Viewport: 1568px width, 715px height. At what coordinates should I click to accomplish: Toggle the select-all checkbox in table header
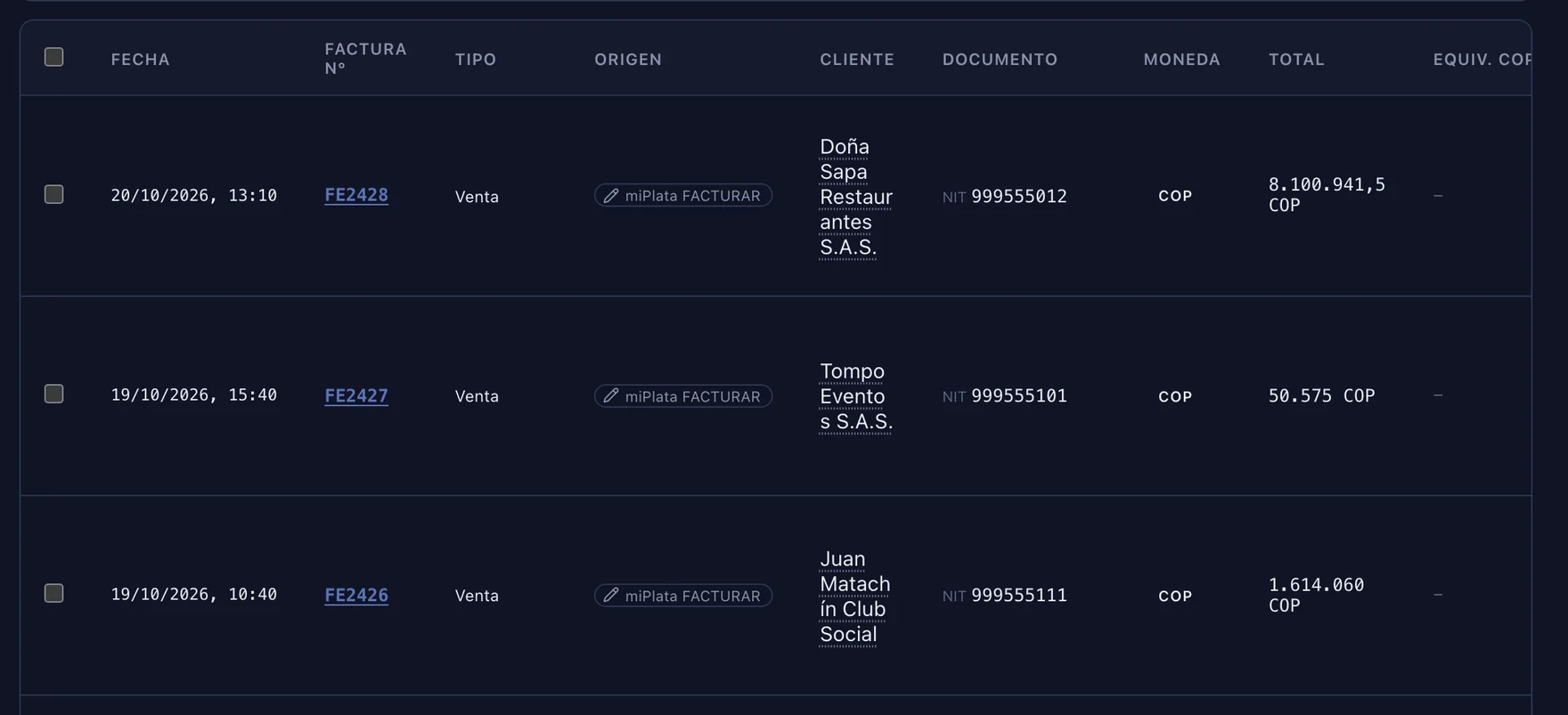54,57
